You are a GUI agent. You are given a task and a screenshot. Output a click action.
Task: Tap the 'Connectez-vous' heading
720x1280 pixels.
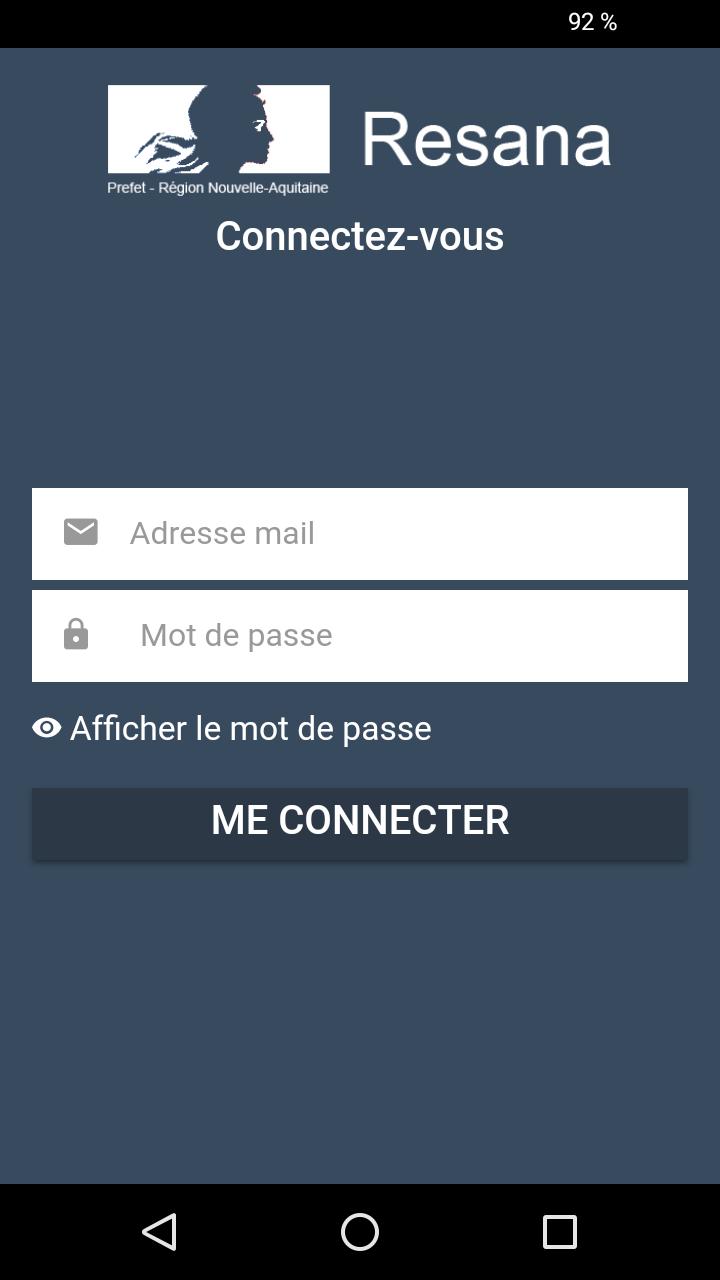[360, 236]
